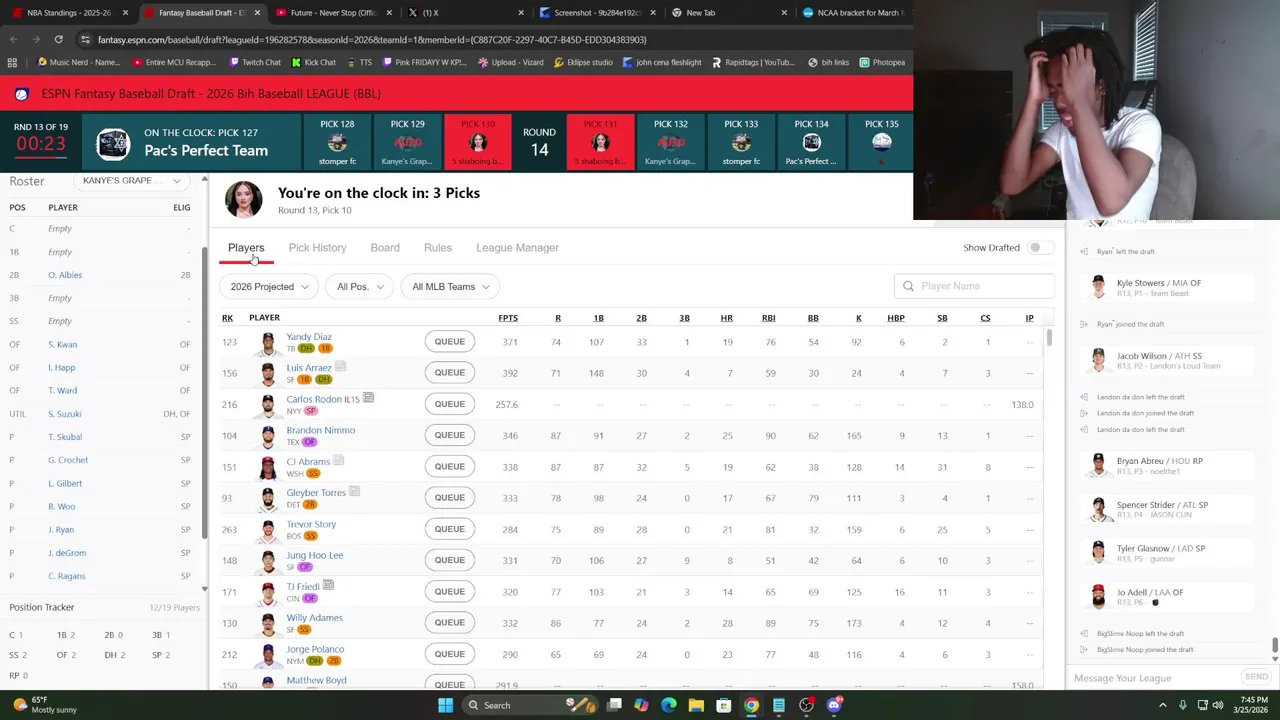Open the Kanye's Grape roster dropdown
The height and width of the screenshot is (720, 1280).
pos(132,181)
